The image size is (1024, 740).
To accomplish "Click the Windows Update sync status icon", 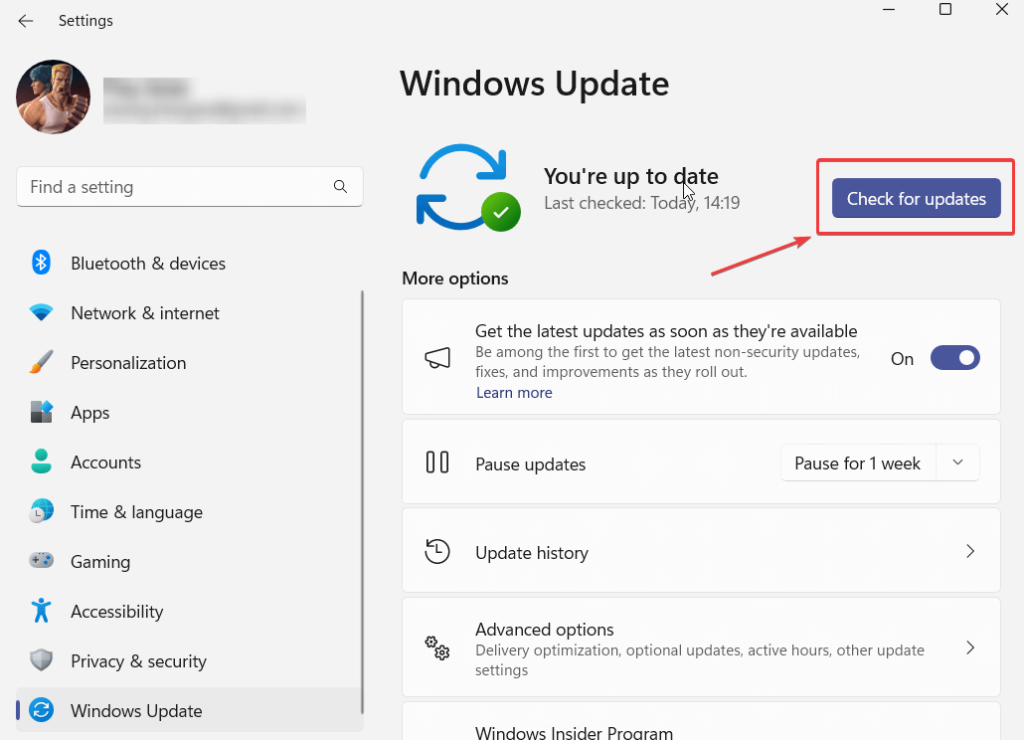I will [466, 188].
